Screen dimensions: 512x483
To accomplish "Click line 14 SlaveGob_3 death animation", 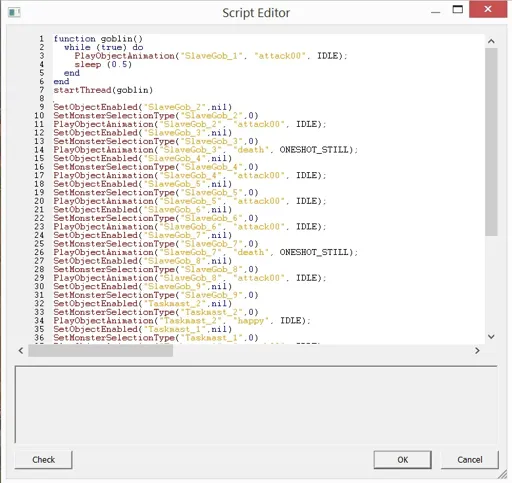I will pos(205,150).
